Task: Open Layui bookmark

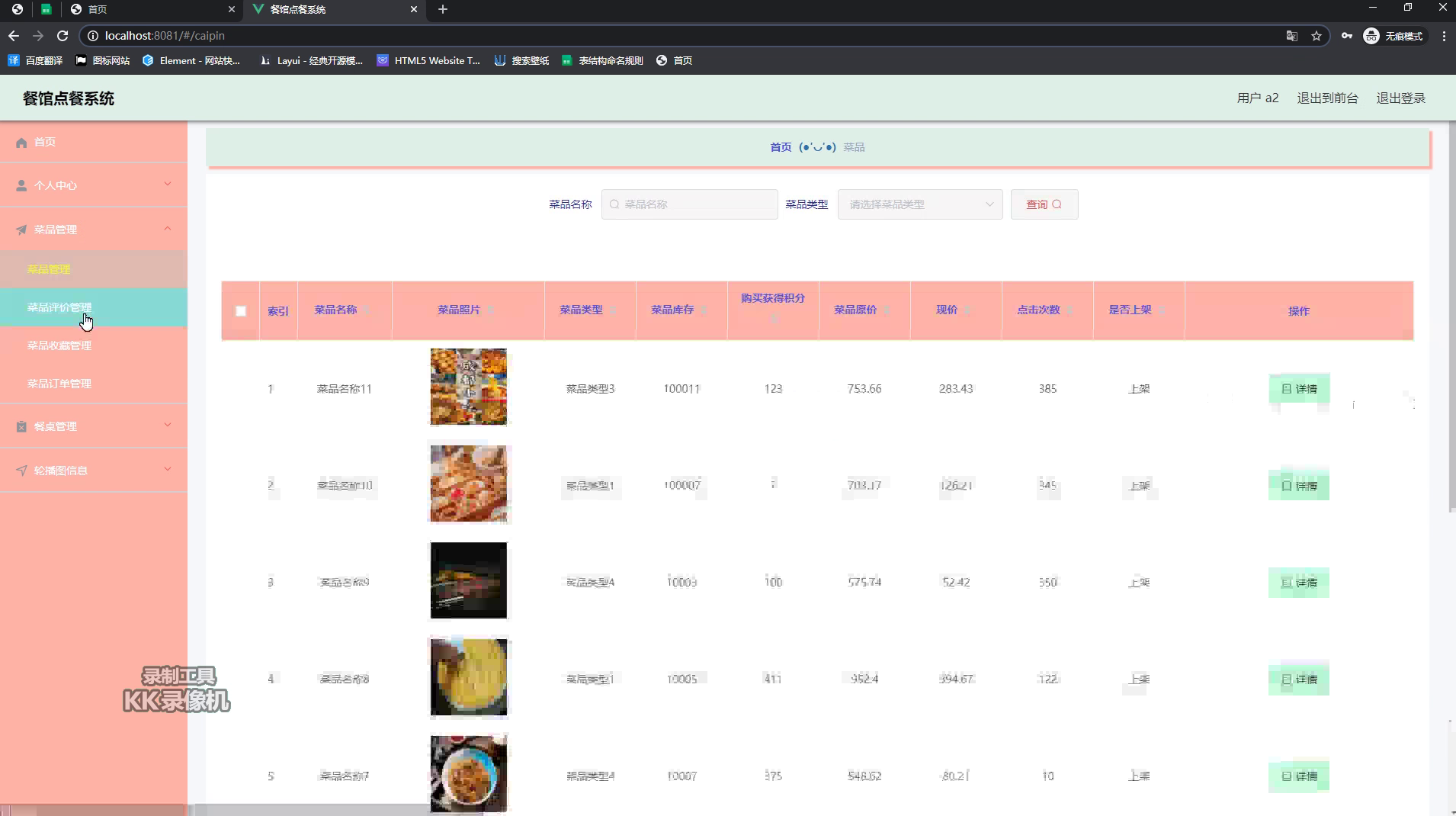Action: click(x=311, y=60)
